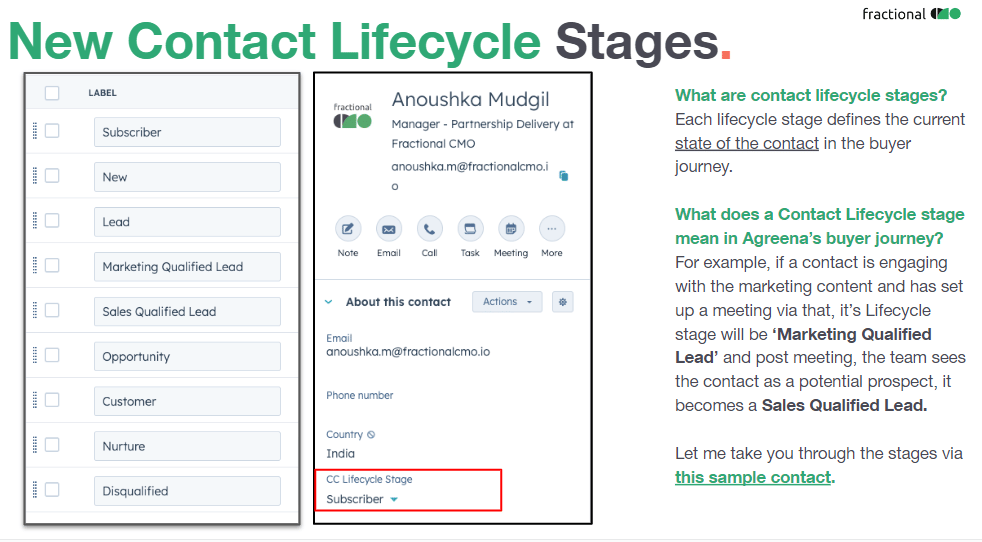The image size is (982, 542).
Task: Start a Call via phone icon
Action: pyautogui.click(x=429, y=229)
